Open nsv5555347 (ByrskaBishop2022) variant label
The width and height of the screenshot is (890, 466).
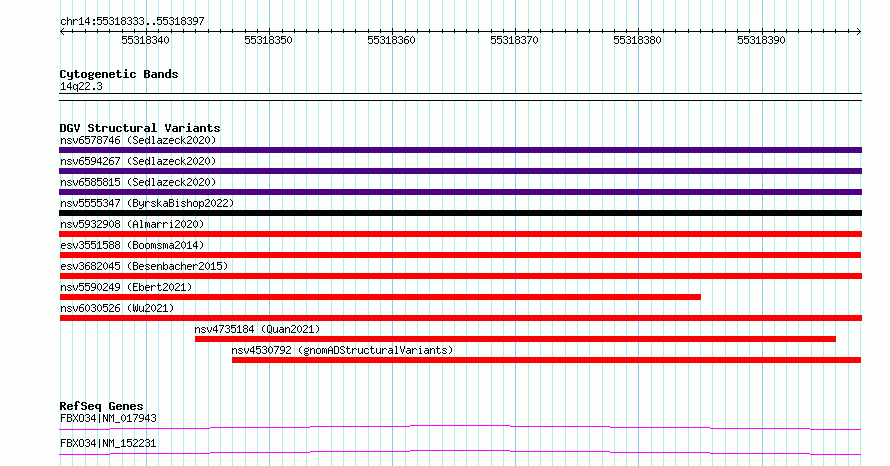147,203
